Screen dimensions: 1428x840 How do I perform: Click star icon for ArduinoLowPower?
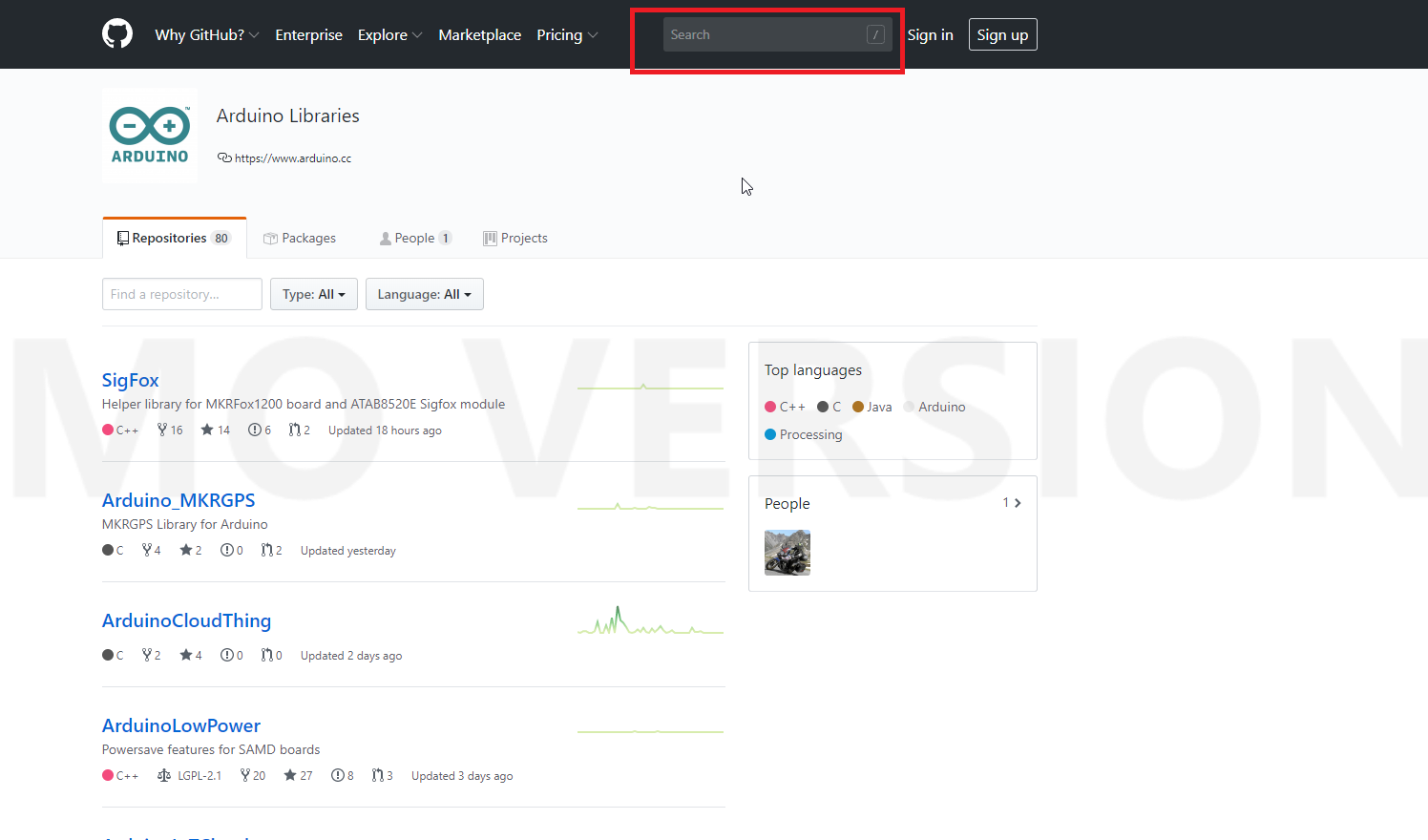click(290, 775)
